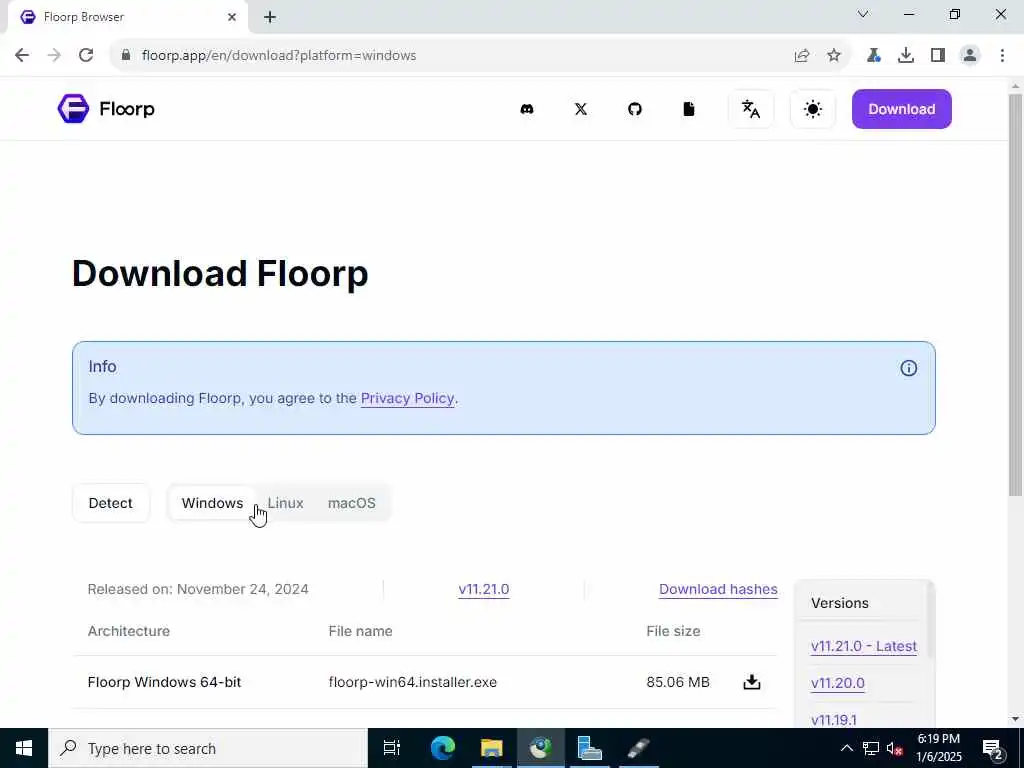Select v11.20.0 in Versions list

837,683
